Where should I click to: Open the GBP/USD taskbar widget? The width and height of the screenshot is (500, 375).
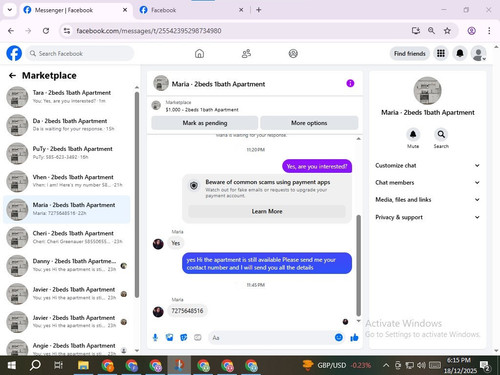coord(337,365)
